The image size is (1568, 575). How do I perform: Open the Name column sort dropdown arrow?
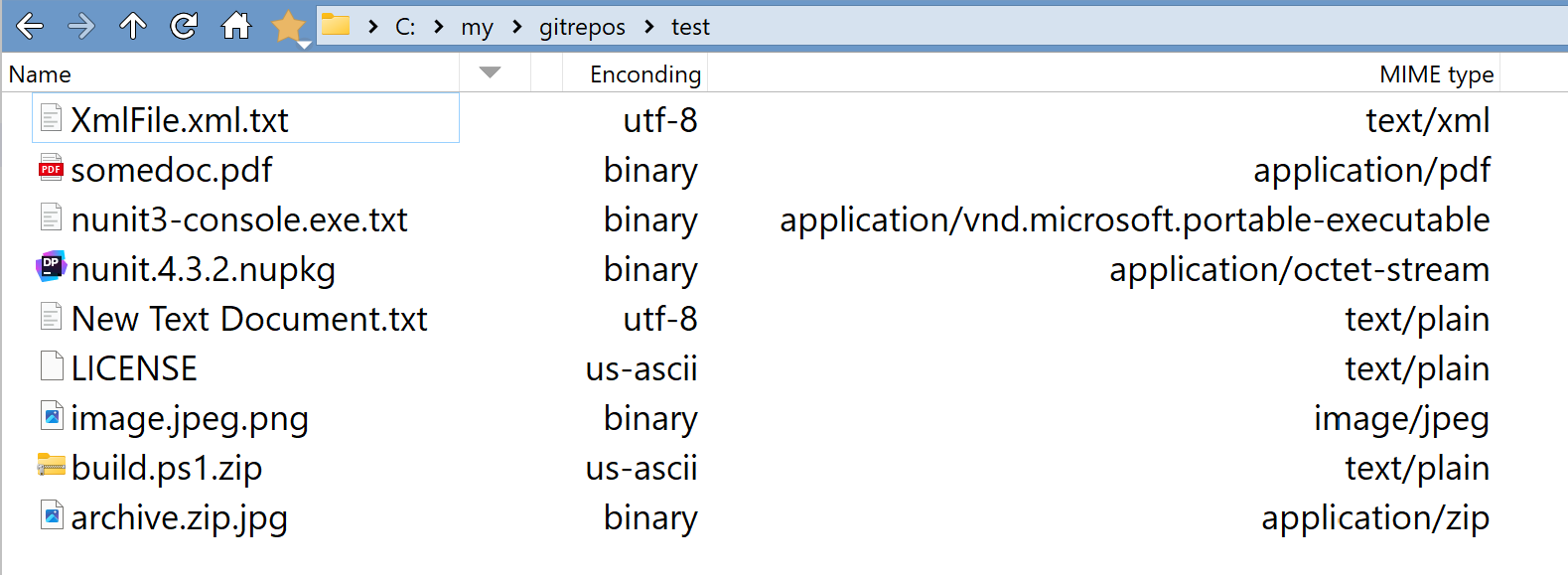(490, 72)
